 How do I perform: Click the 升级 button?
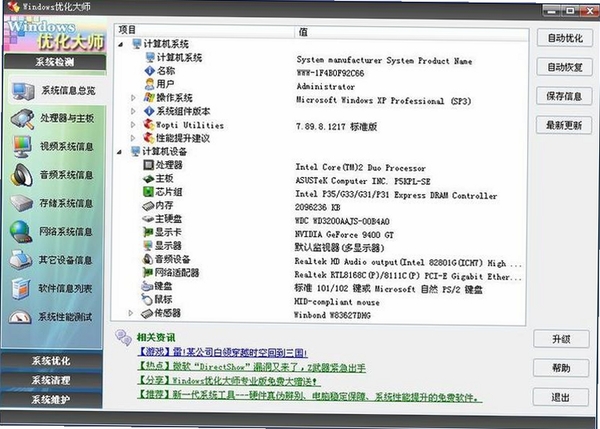tap(561, 339)
